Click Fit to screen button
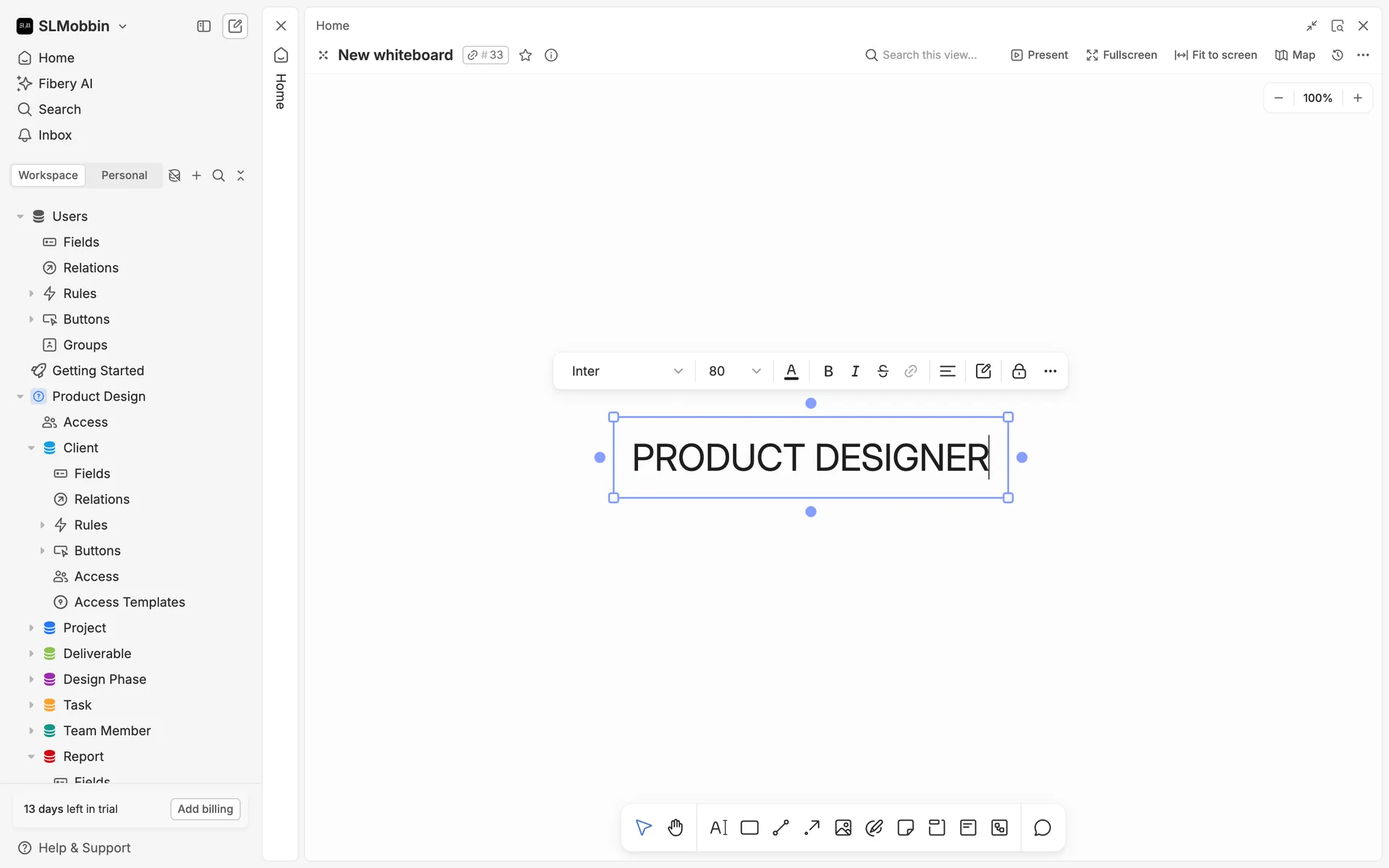Screen dimensions: 1389x868 (x=1215, y=55)
